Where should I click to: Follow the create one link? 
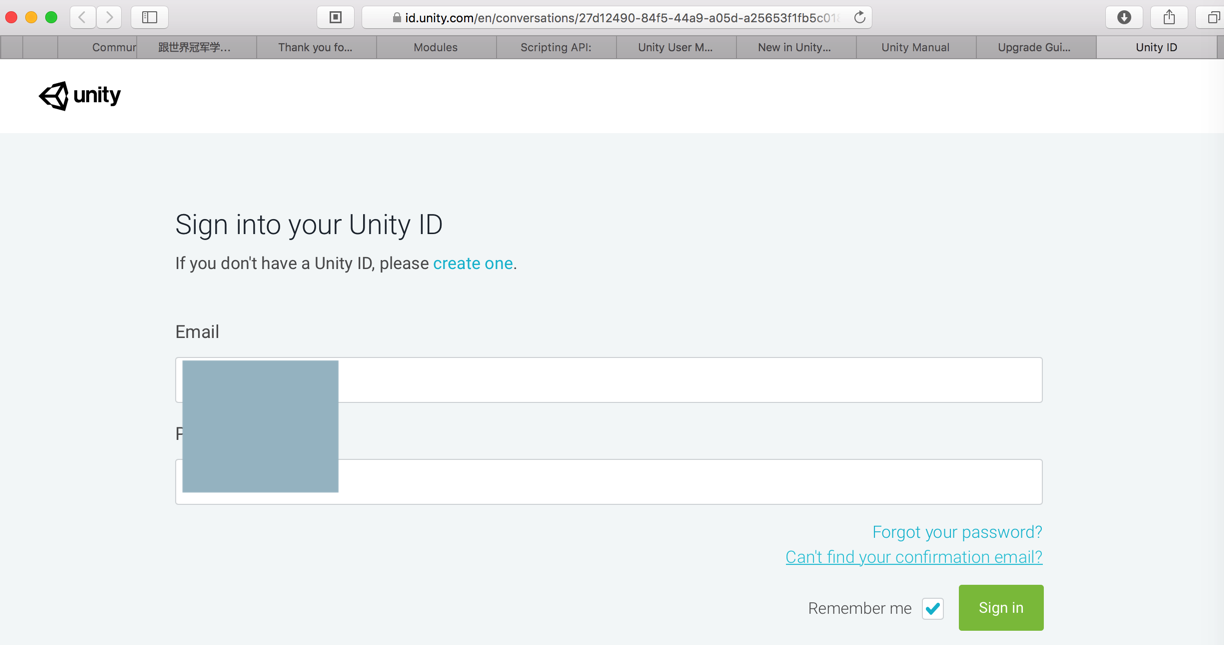(x=473, y=264)
